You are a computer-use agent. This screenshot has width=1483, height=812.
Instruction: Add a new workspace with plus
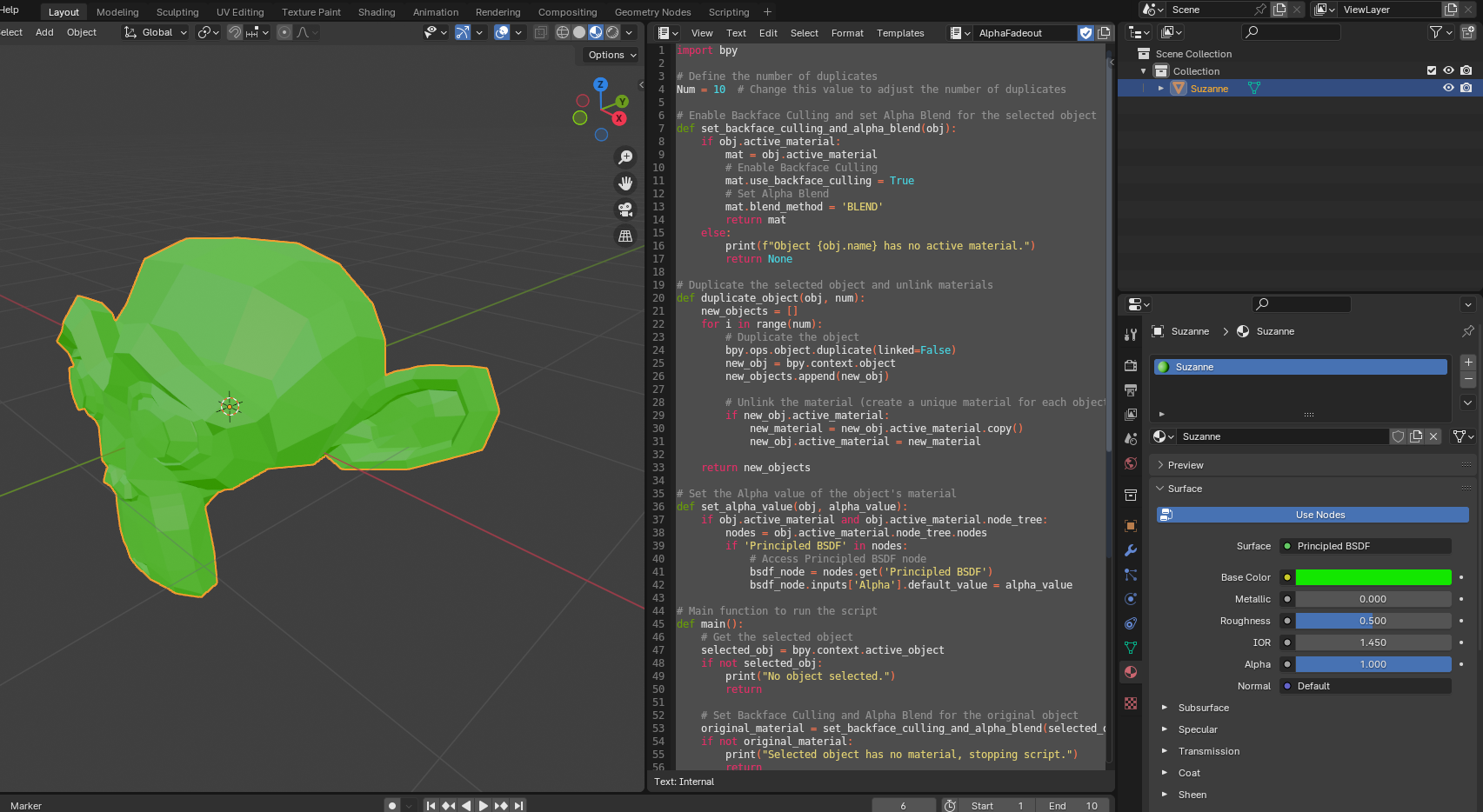click(767, 12)
